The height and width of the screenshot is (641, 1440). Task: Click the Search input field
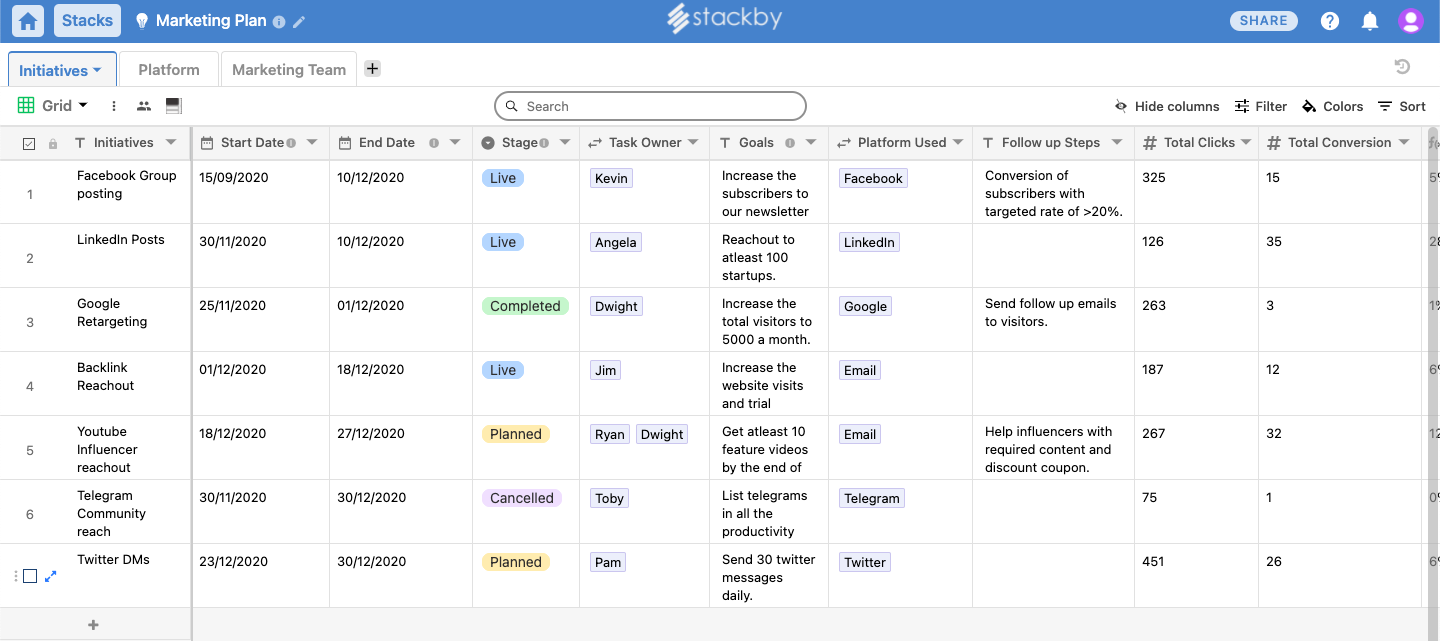pos(650,106)
